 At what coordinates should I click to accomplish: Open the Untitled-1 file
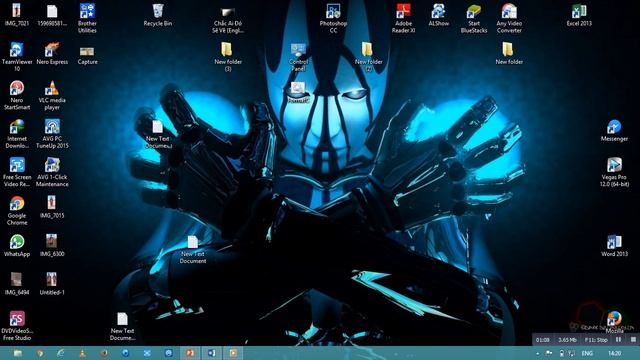pyautogui.click(x=52, y=283)
